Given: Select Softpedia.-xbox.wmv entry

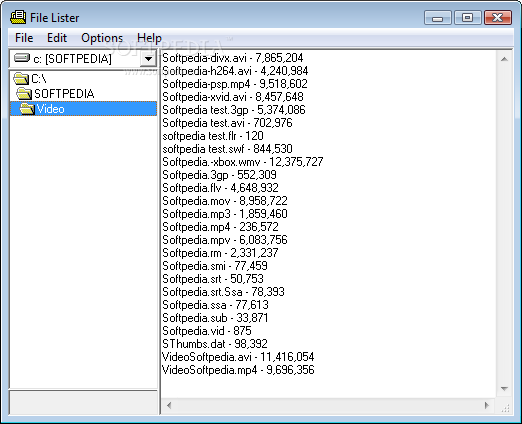Looking at the screenshot, I should (x=243, y=162).
